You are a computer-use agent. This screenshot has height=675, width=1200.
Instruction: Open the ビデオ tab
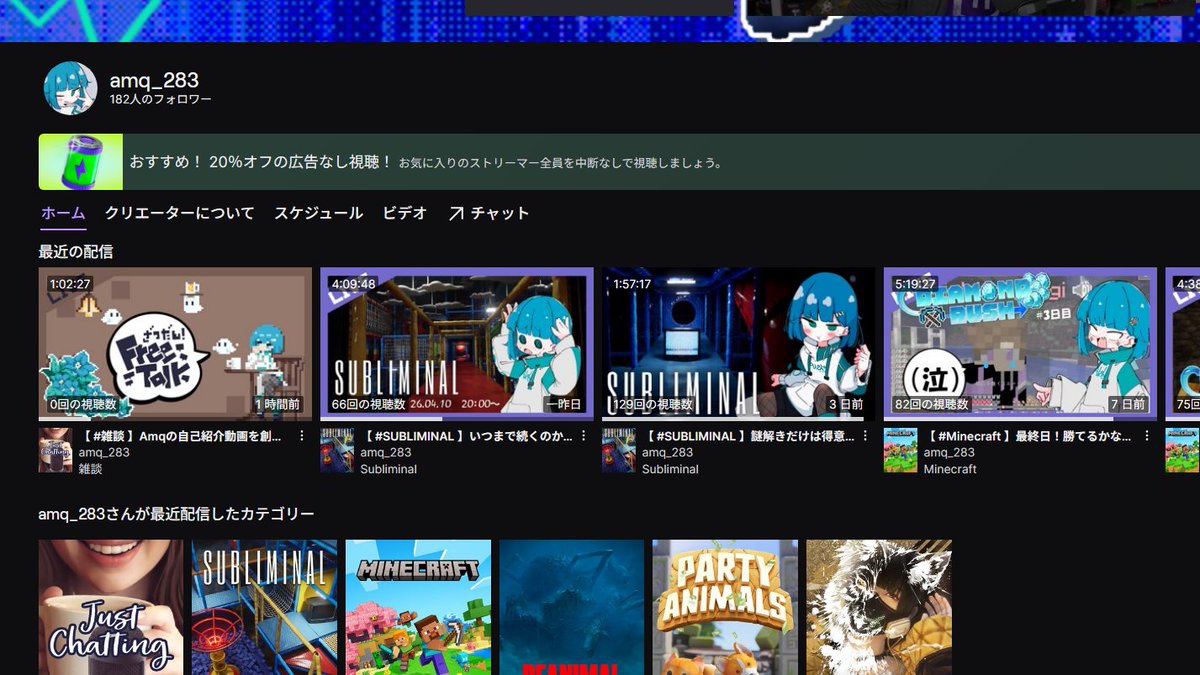[405, 213]
